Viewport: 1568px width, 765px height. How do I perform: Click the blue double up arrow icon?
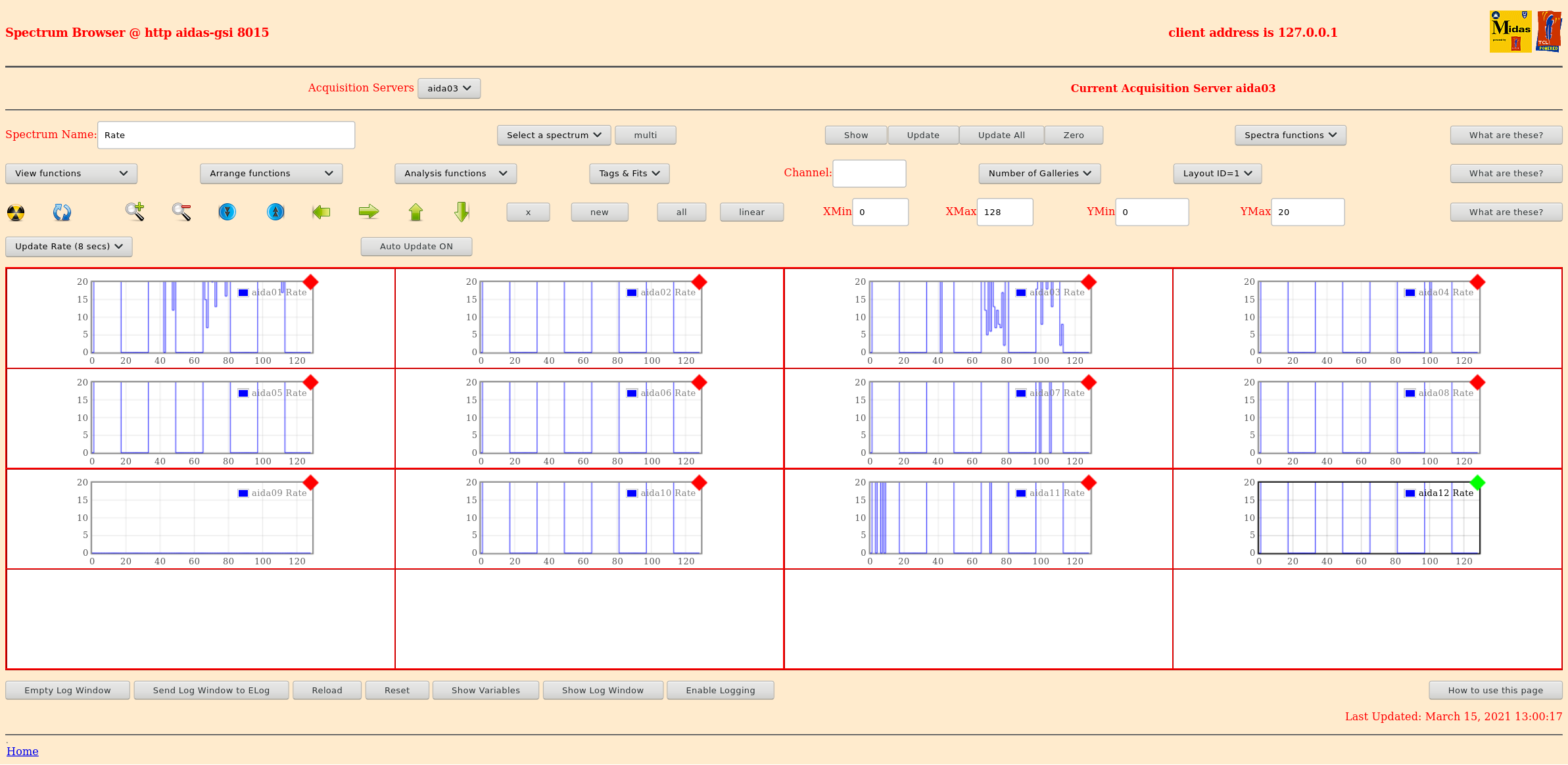click(275, 212)
